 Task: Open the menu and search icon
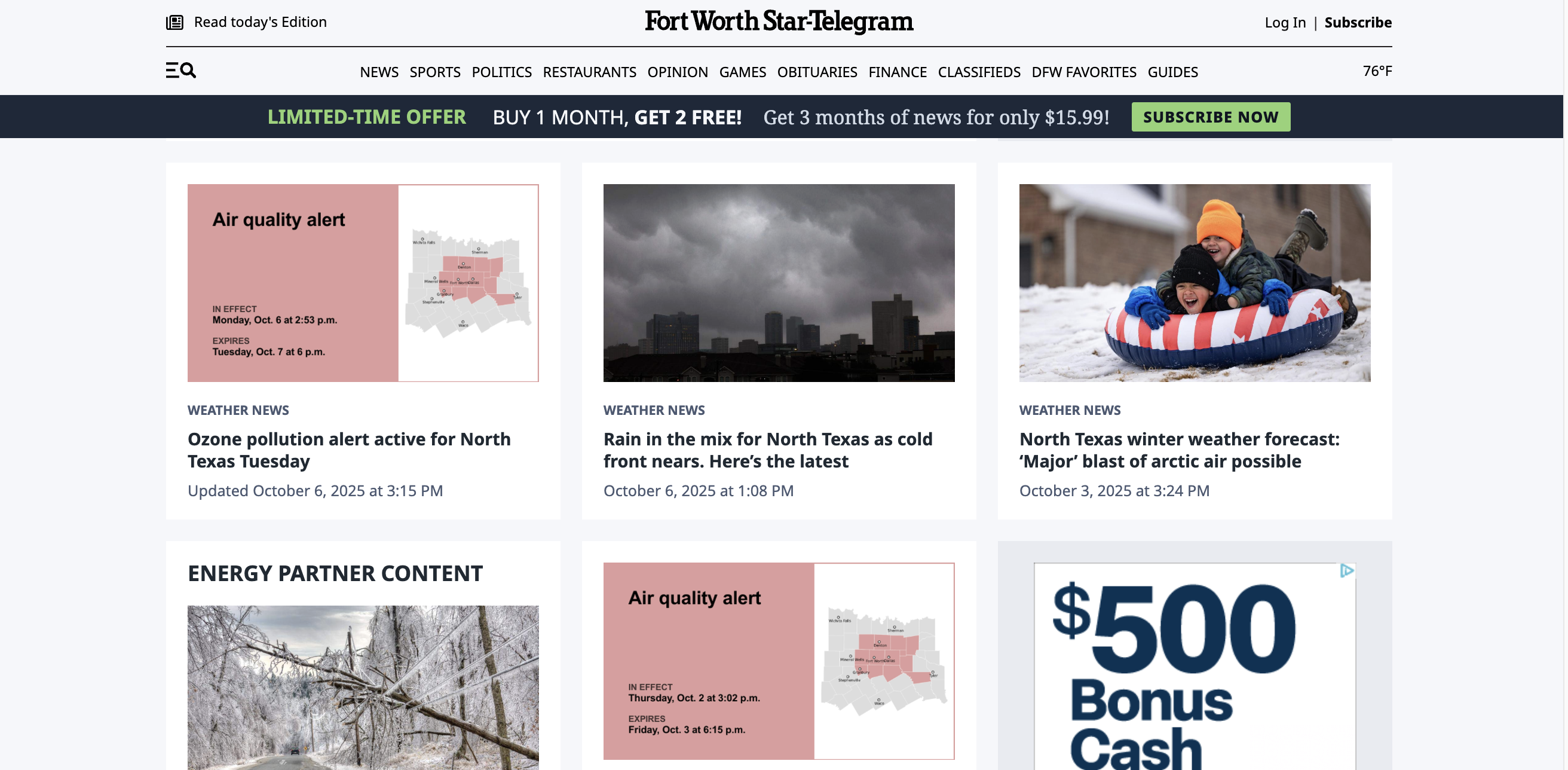(x=181, y=71)
